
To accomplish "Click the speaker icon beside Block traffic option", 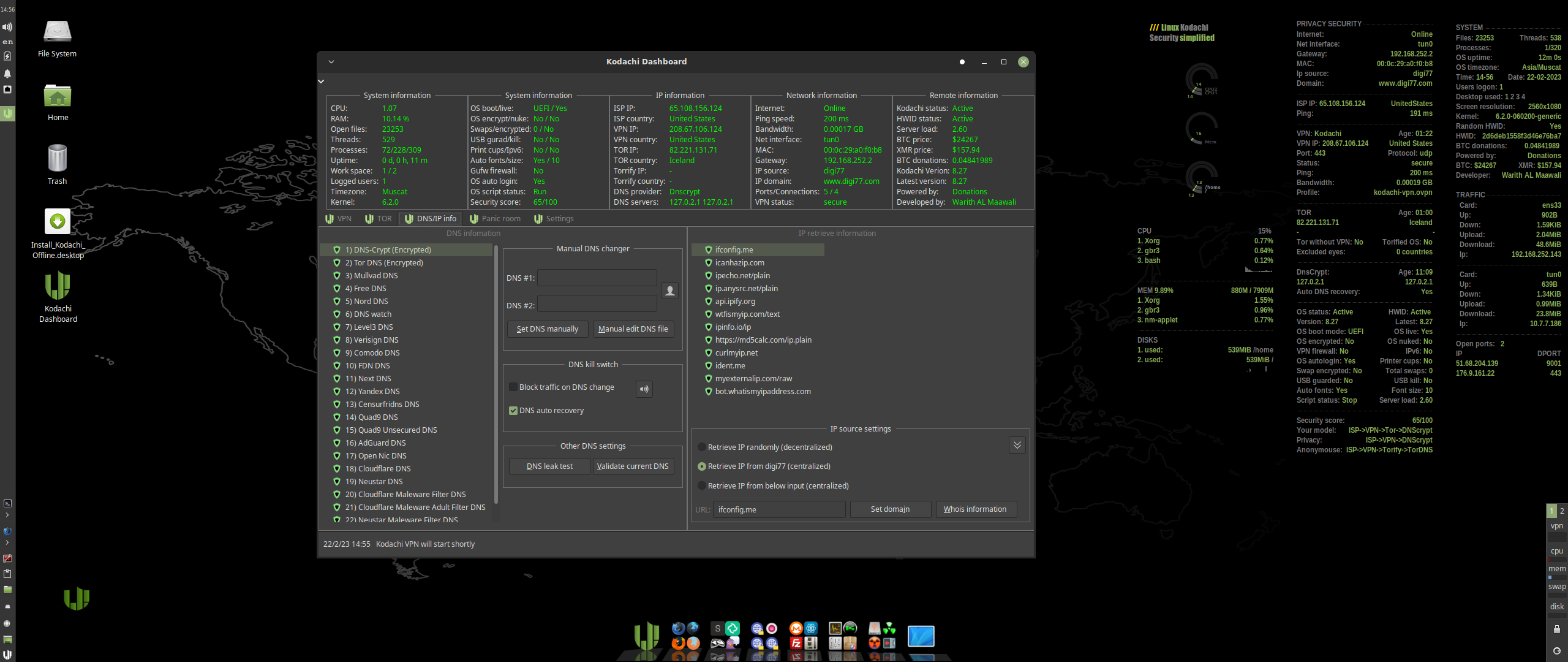I will click(x=644, y=389).
